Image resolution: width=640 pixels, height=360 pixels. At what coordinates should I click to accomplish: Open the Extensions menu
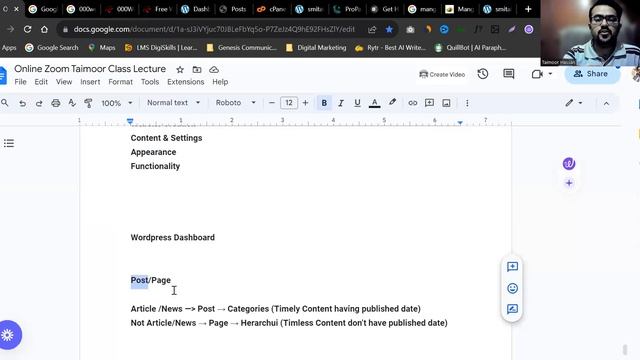[185, 82]
